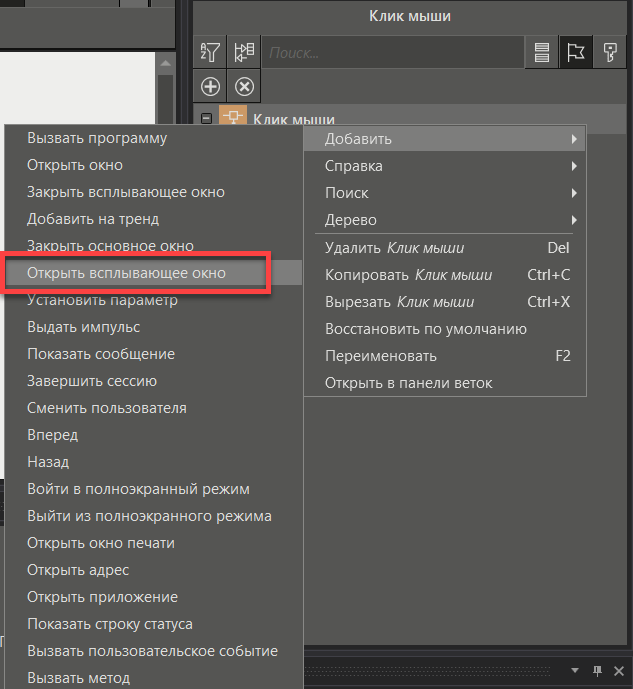Image resolution: width=633 pixels, height=689 pixels.
Task: Click the orange Клик мыши node icon
Action: 232,119
